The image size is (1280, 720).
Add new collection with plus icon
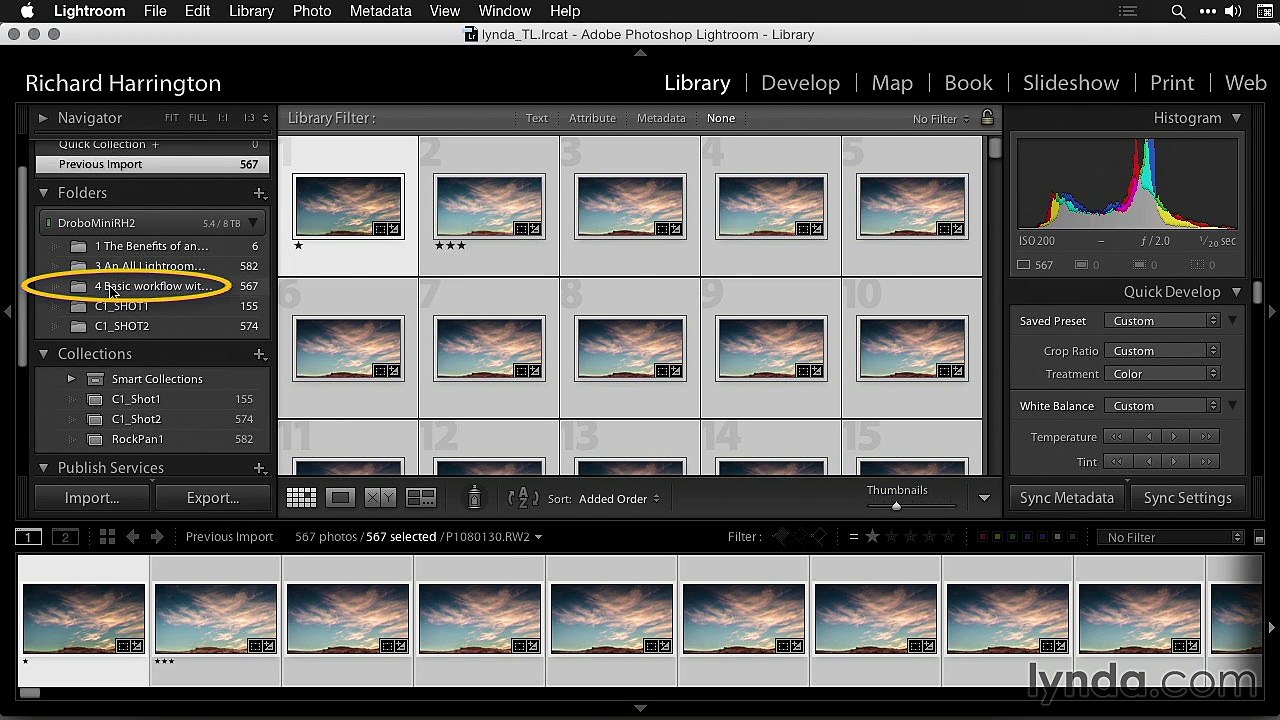[x=259, y=354]
